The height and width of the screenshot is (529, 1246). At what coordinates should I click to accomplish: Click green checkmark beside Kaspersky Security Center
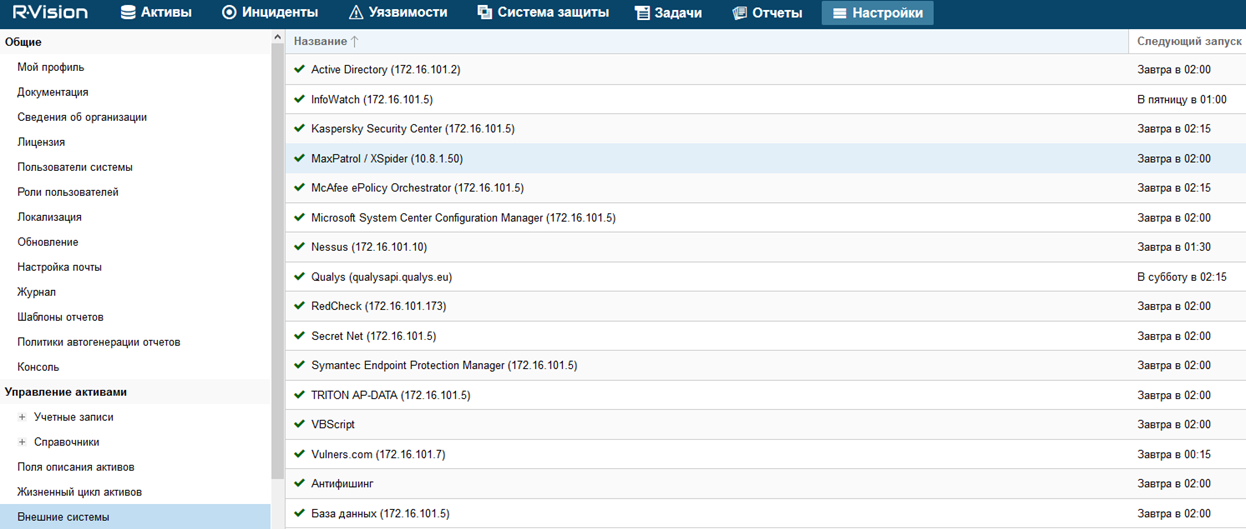tap(299, 129)
